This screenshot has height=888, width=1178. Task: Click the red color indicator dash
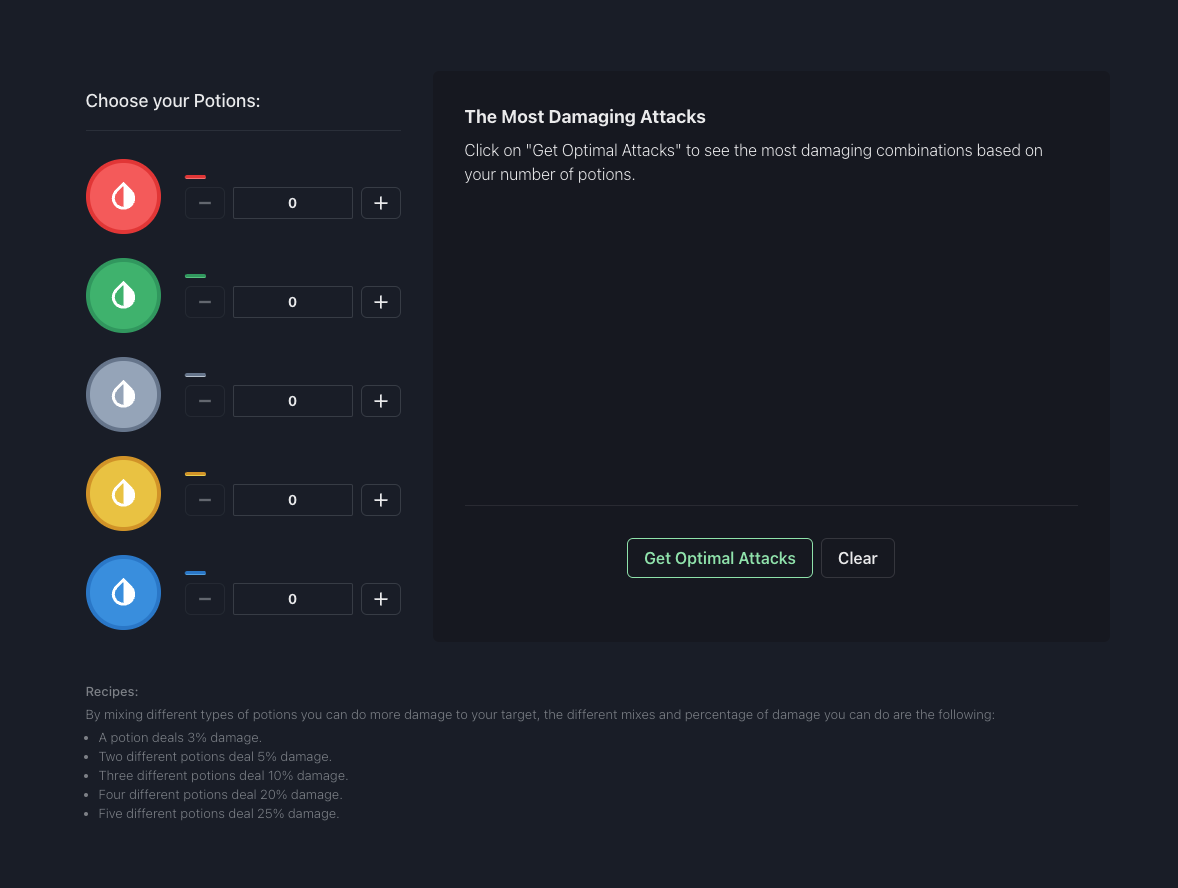click(x=195, y=176)
